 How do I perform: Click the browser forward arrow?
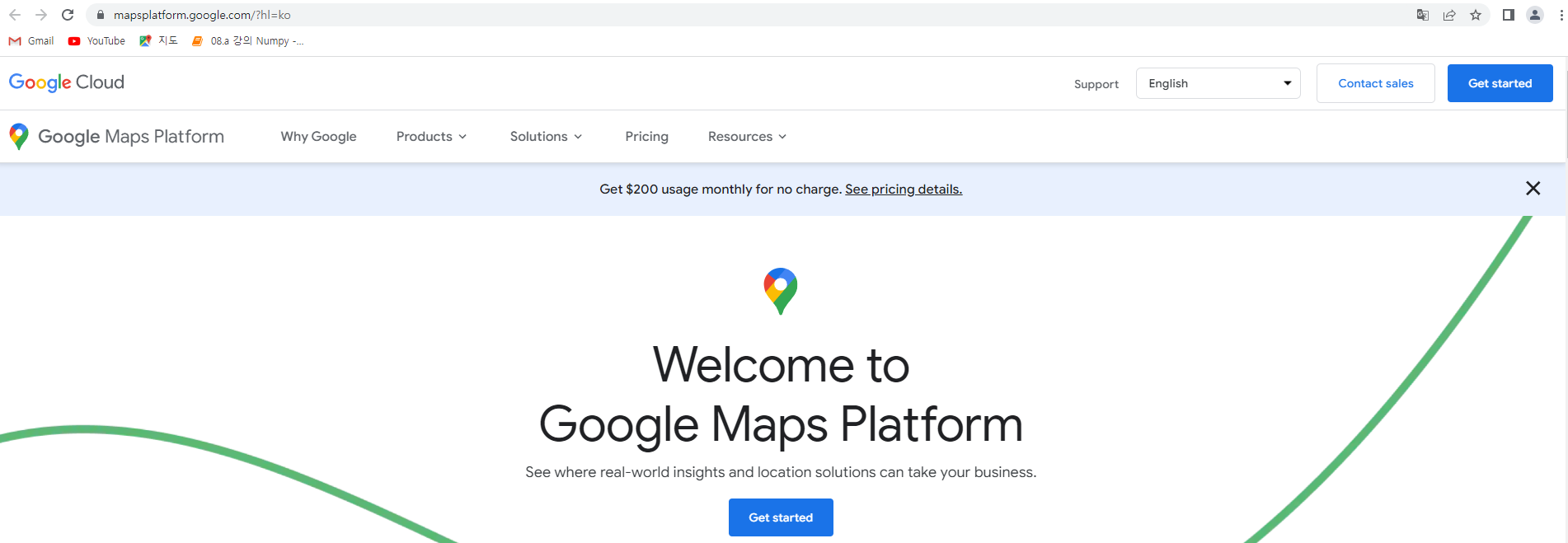(41, 15)
